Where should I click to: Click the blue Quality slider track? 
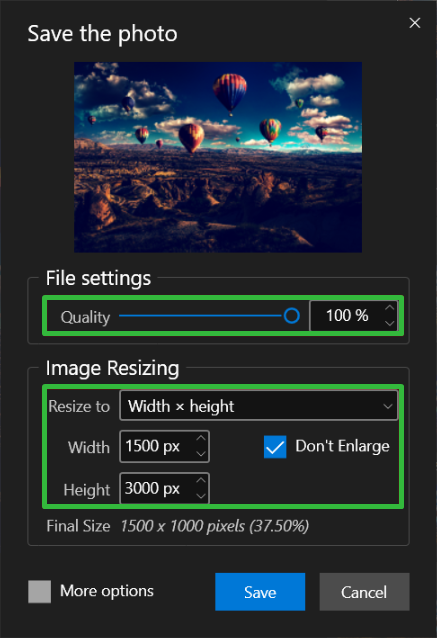201,316
